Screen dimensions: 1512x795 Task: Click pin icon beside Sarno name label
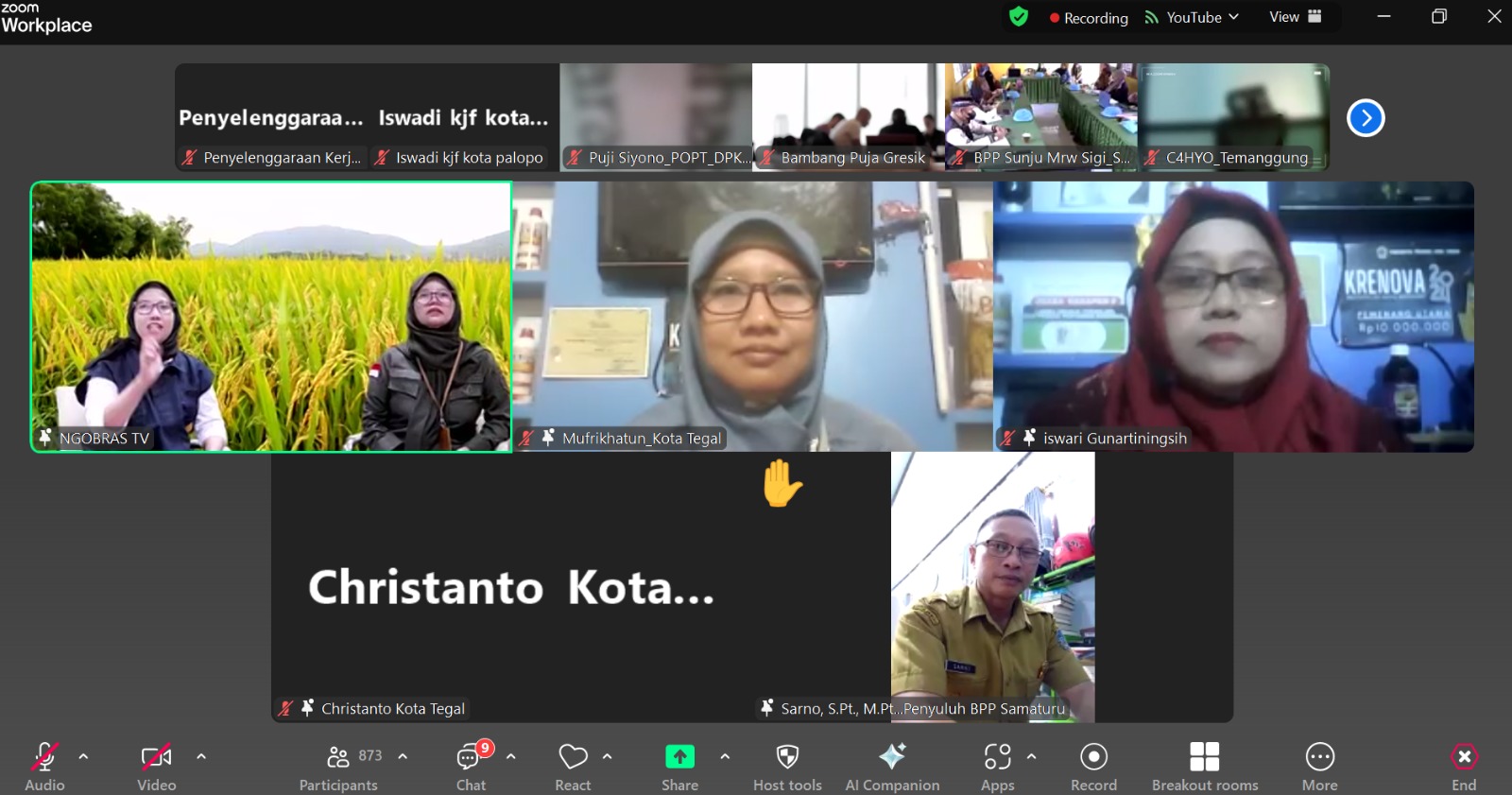tap(766, 707)
